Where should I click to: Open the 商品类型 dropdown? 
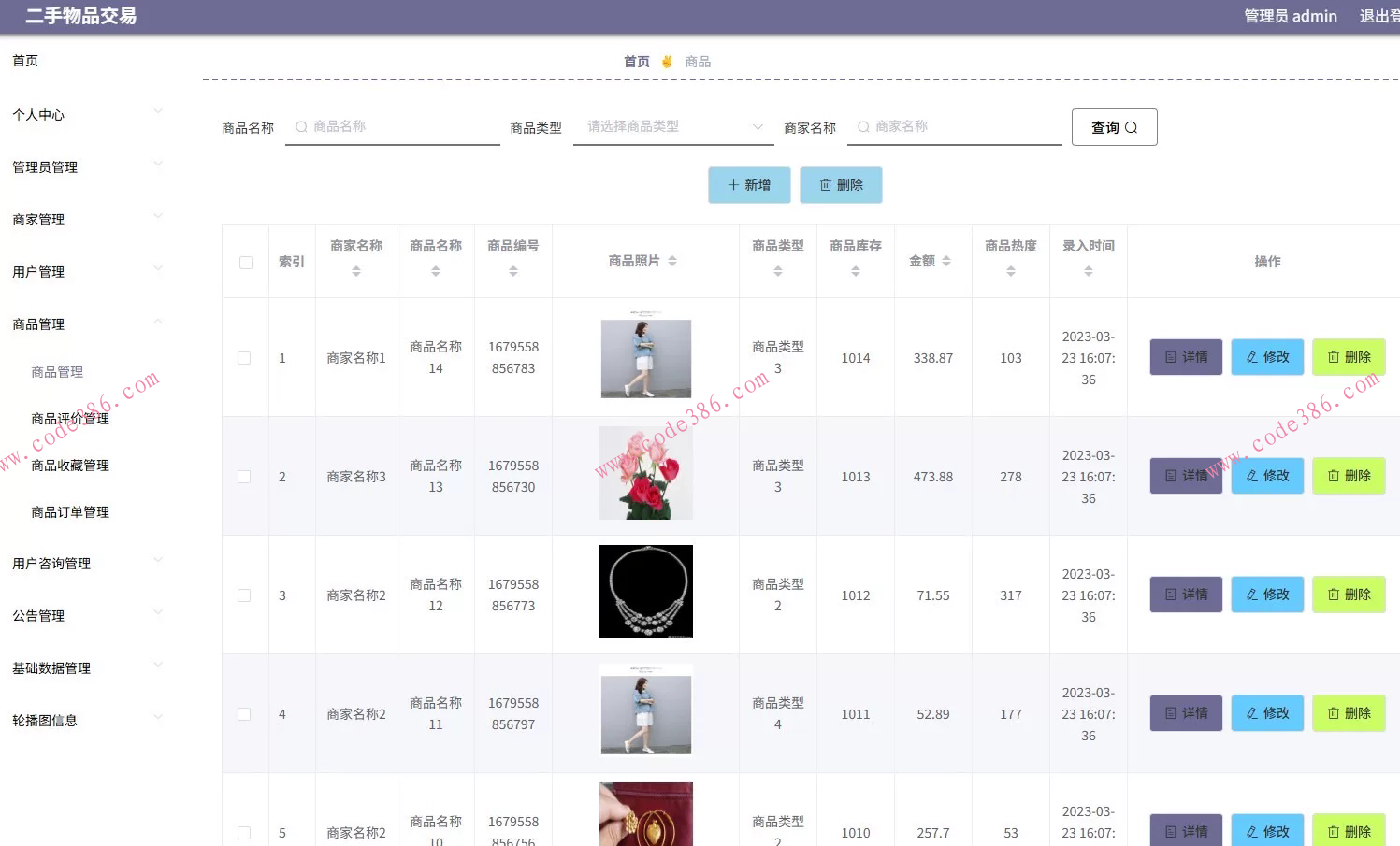point(672,125)
